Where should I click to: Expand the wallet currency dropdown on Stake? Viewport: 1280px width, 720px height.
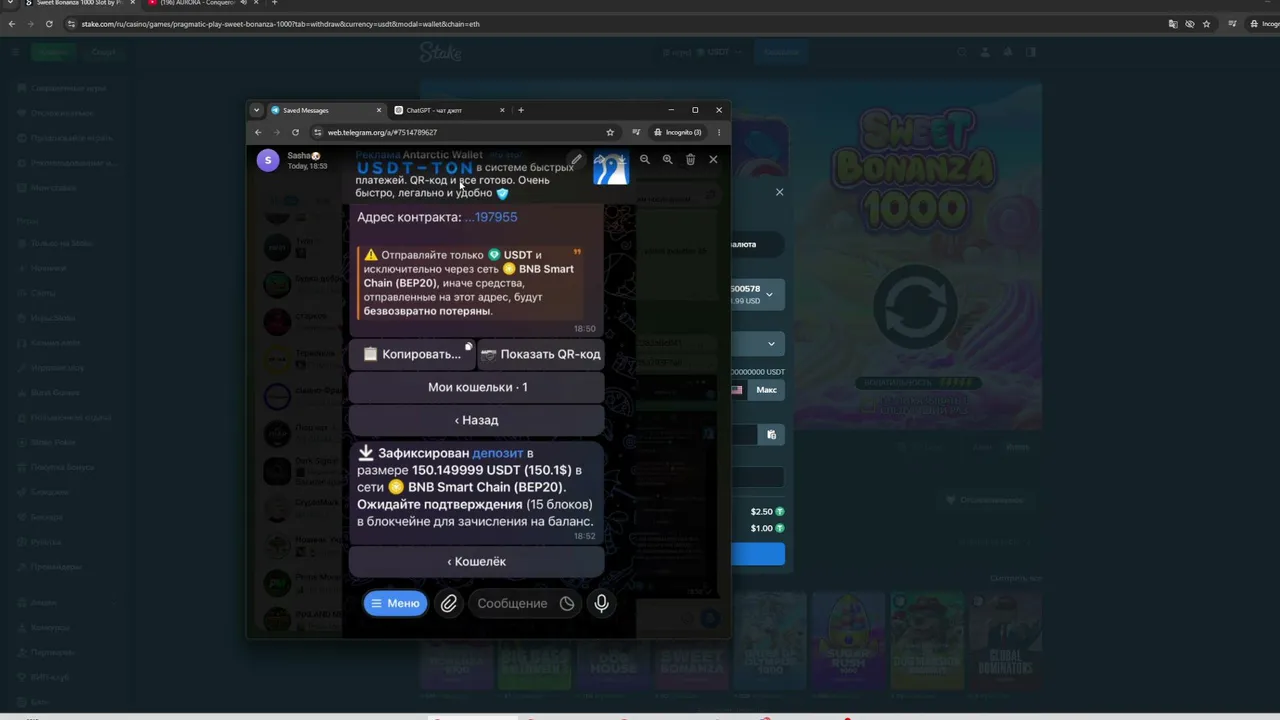tap(769, 294)
